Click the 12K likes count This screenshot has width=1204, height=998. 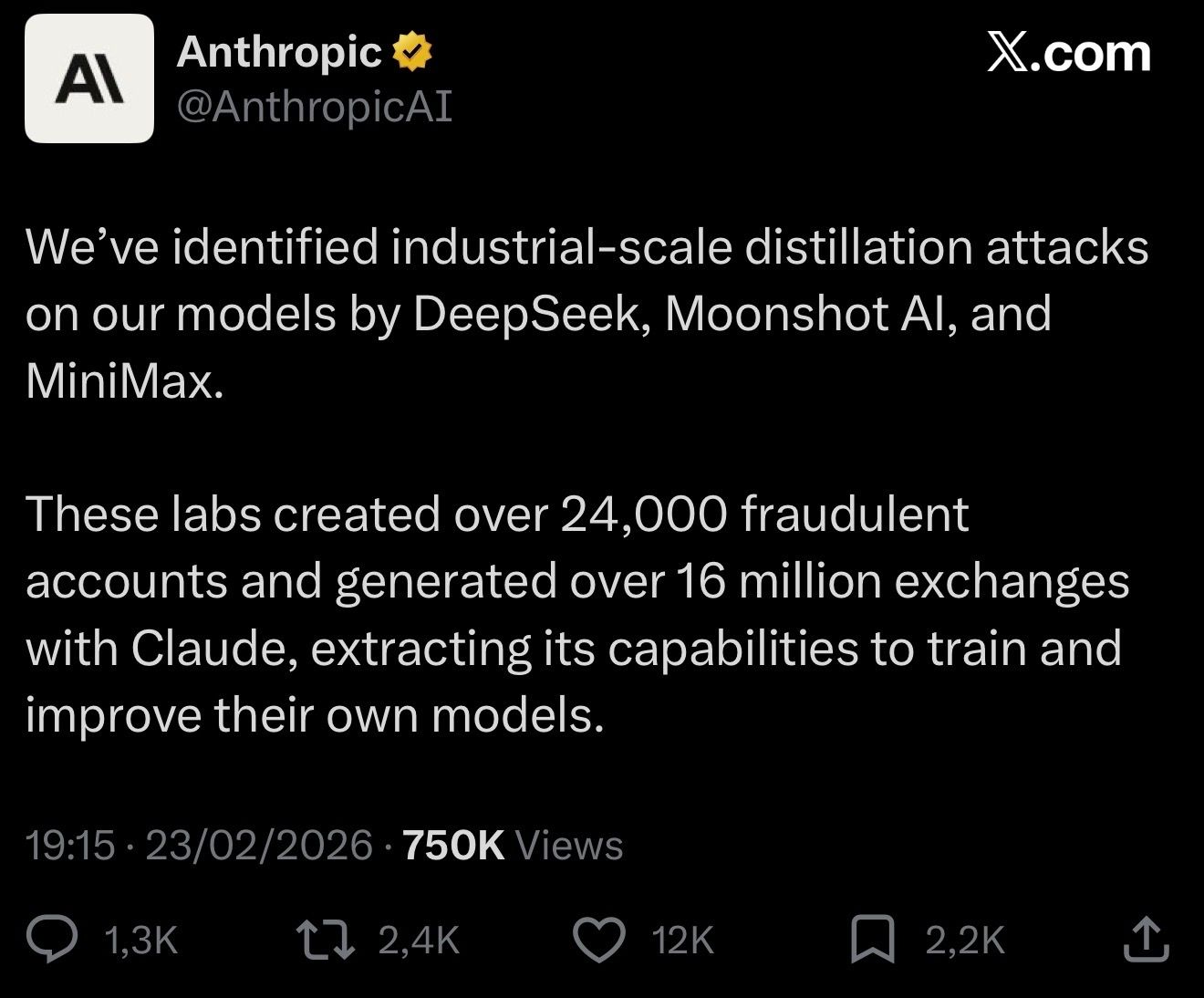(683, 941)
